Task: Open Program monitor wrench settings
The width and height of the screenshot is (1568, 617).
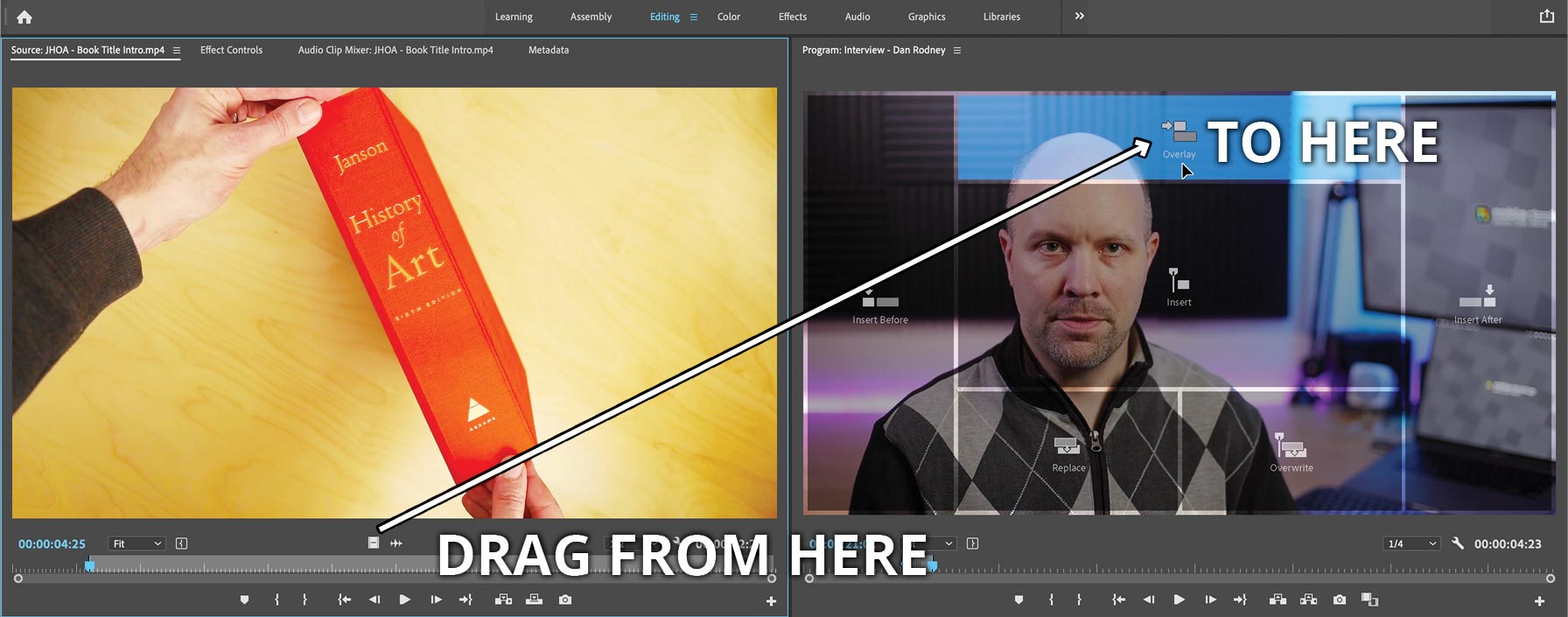Action: pos(1458,543)
